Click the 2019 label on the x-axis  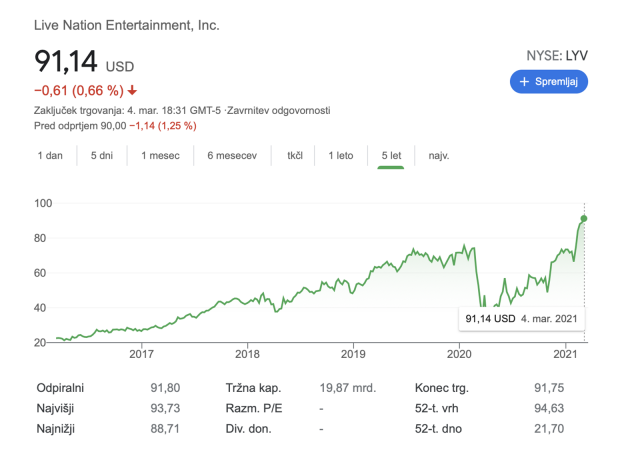point(353,353)
